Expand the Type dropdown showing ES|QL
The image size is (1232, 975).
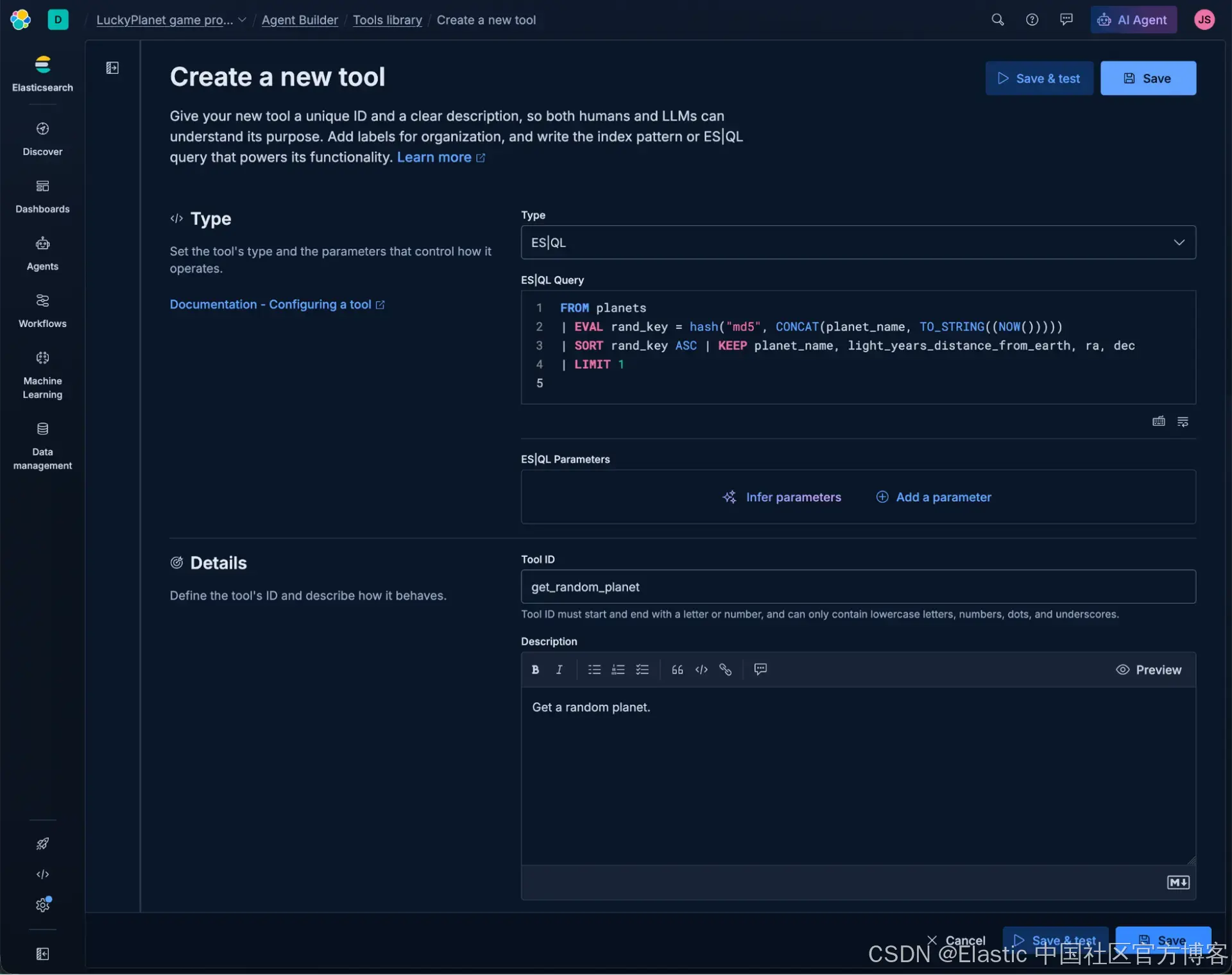(858, 242)
